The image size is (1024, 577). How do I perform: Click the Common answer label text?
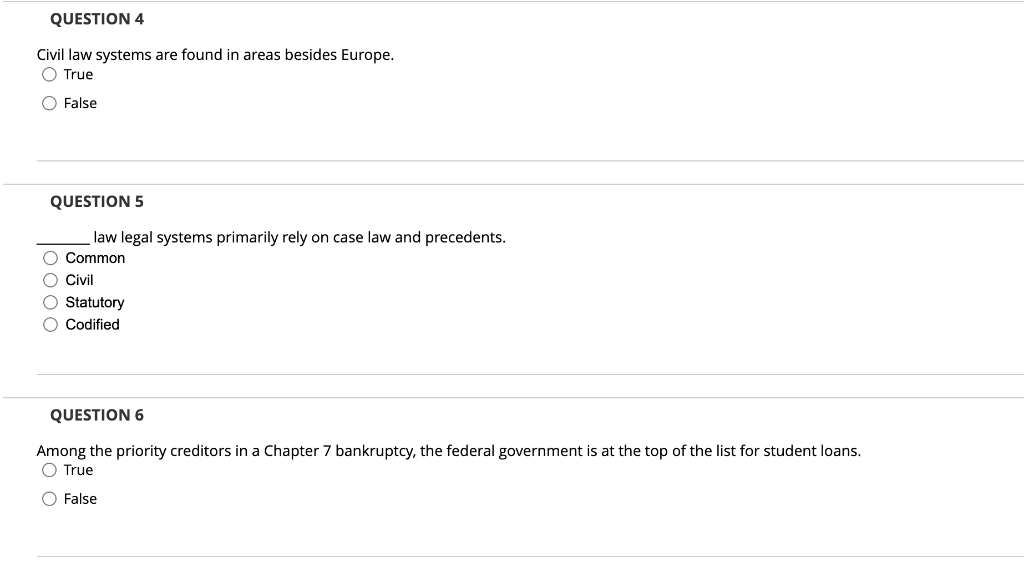pyautogui.click(x=95, y=257)
